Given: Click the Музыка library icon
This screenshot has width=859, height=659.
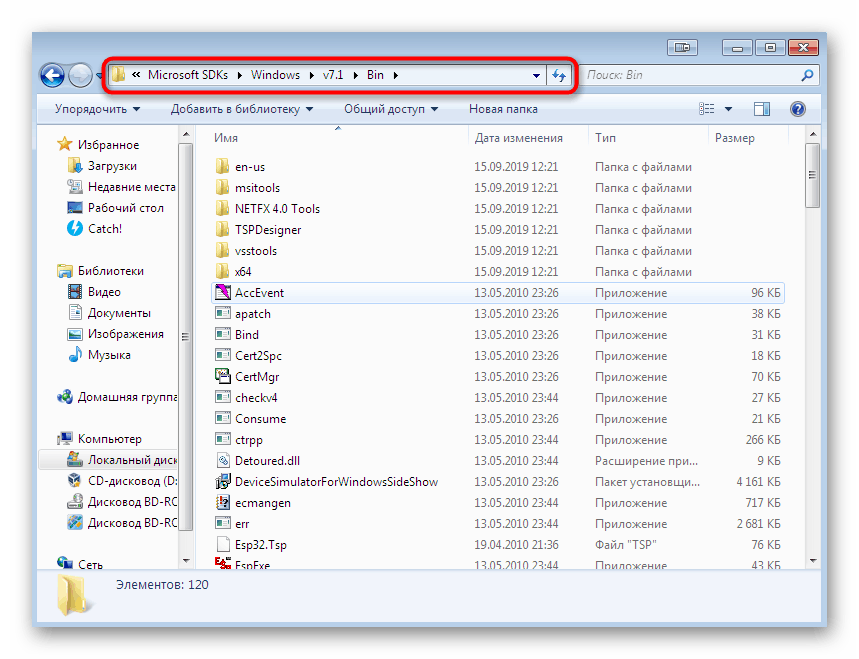Looking at the screenshot, I should pos(75,354).
